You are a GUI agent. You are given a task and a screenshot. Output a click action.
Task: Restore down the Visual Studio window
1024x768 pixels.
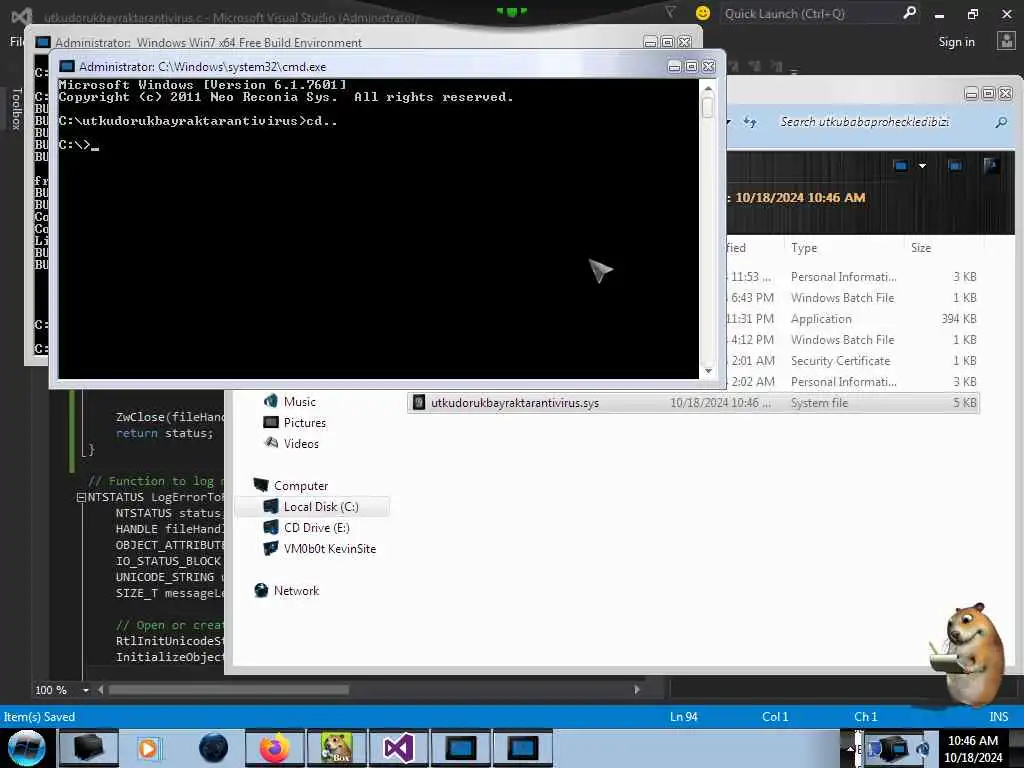tap(973, 14)
